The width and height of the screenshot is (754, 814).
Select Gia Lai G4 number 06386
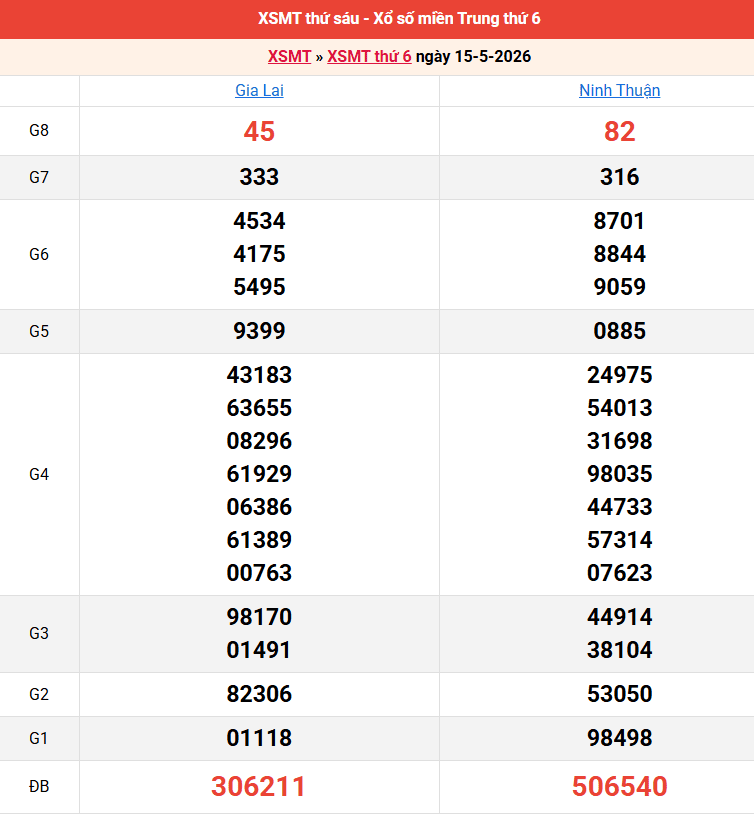259,507
